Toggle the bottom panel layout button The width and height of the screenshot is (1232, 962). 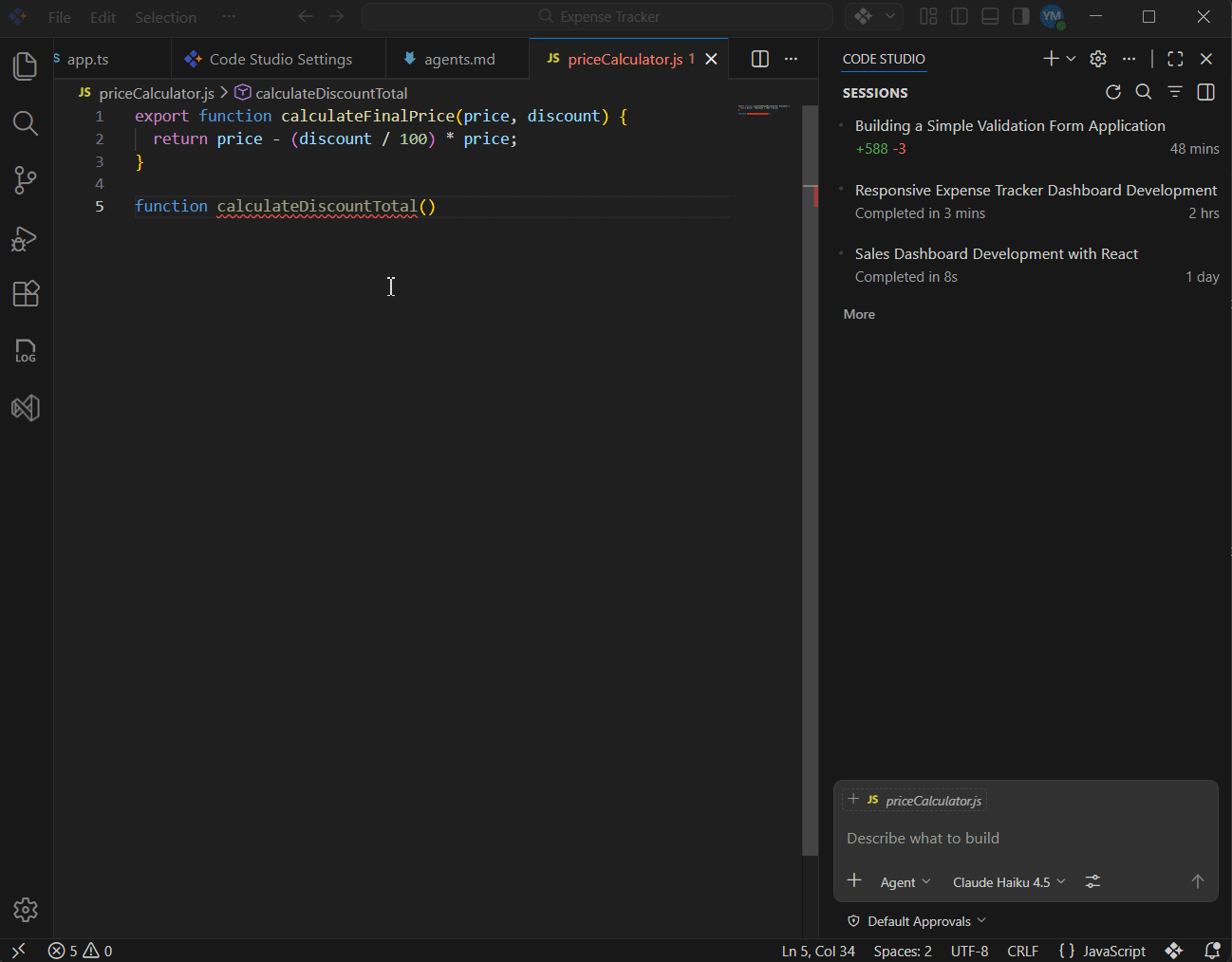click(x=990, y=16)
